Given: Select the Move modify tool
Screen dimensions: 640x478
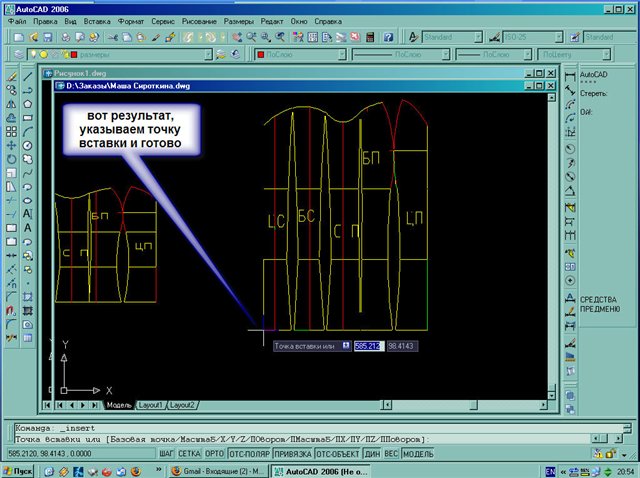Looking at the screenshot, I should pyautogui.click(x=11, y=145).
